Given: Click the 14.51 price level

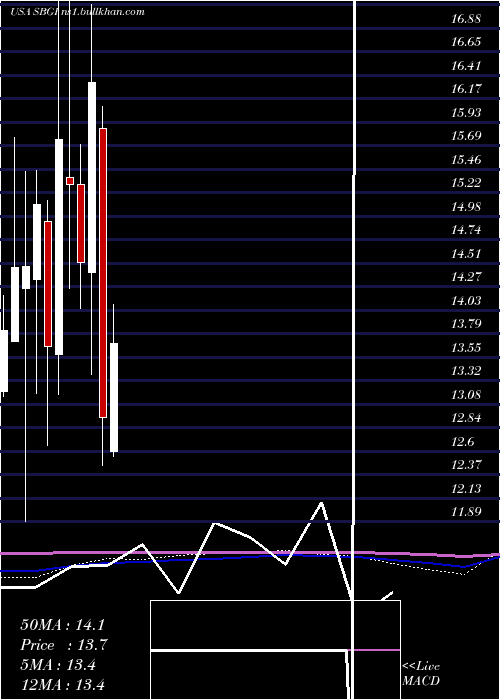Looking at the screenshot, I should pyautogui.click(x=466, y=254).
